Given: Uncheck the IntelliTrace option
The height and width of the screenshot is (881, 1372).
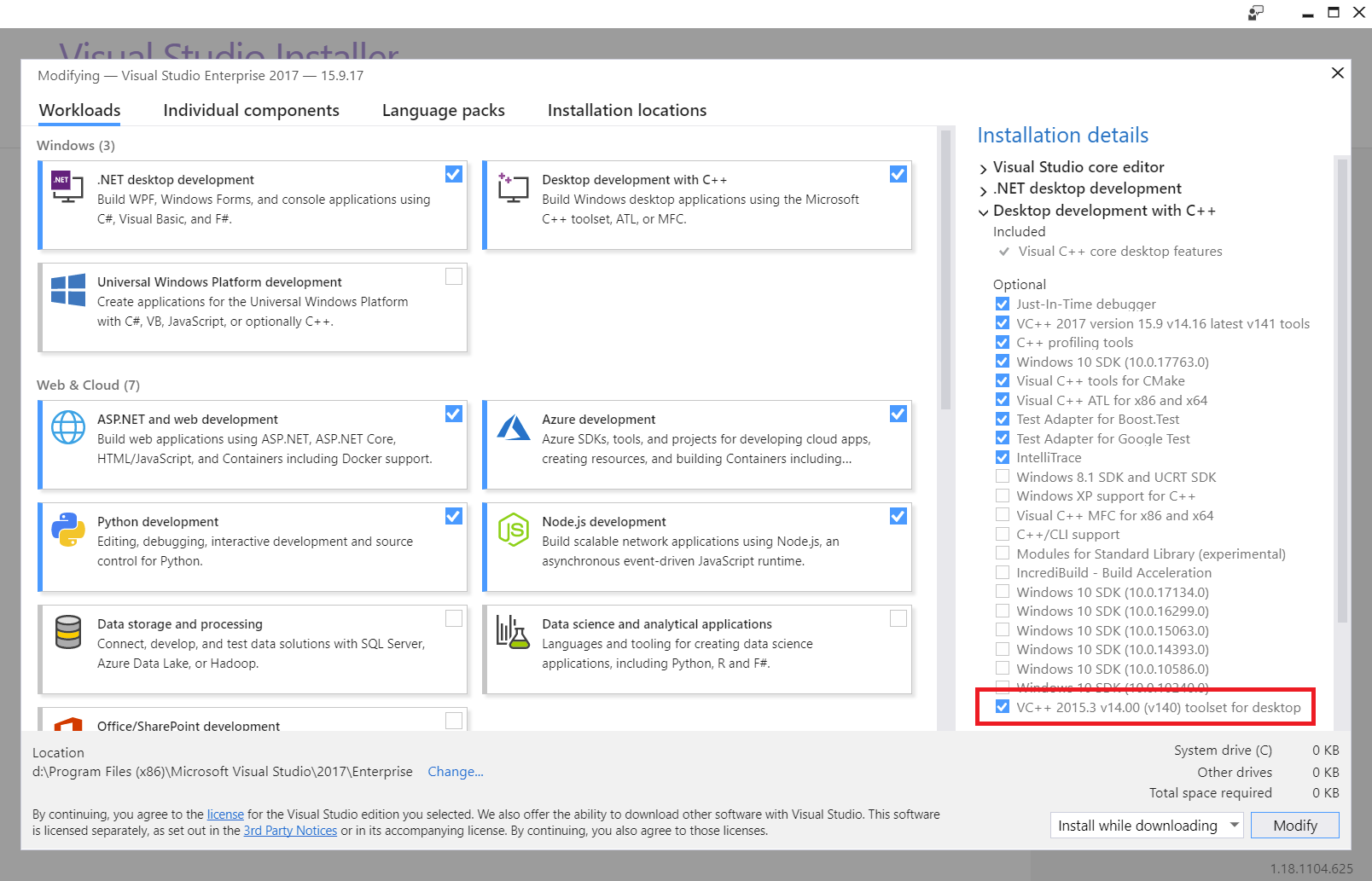Looking at the screenshot, I should coord(1003,457).
